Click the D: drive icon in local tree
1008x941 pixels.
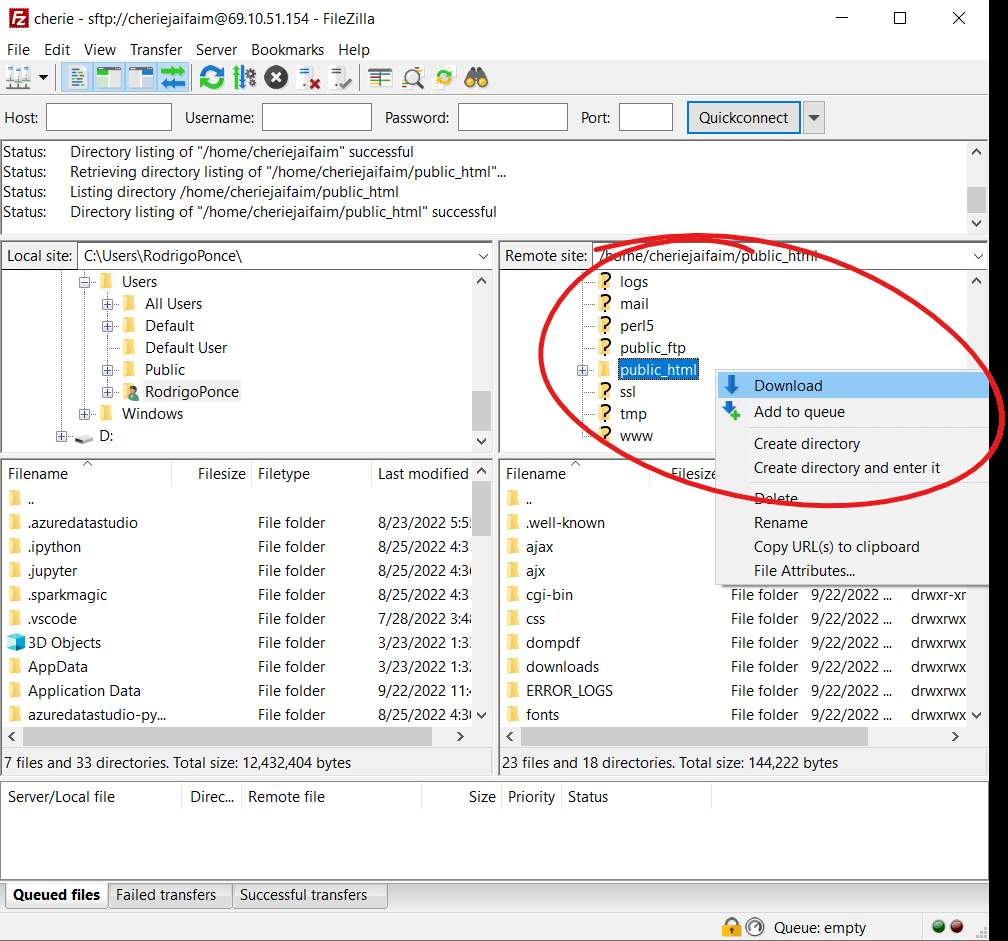[x=84, y=437]
